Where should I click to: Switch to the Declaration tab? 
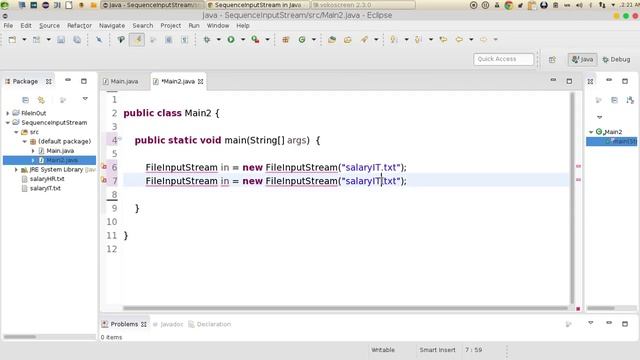click(x=210, y=324)
